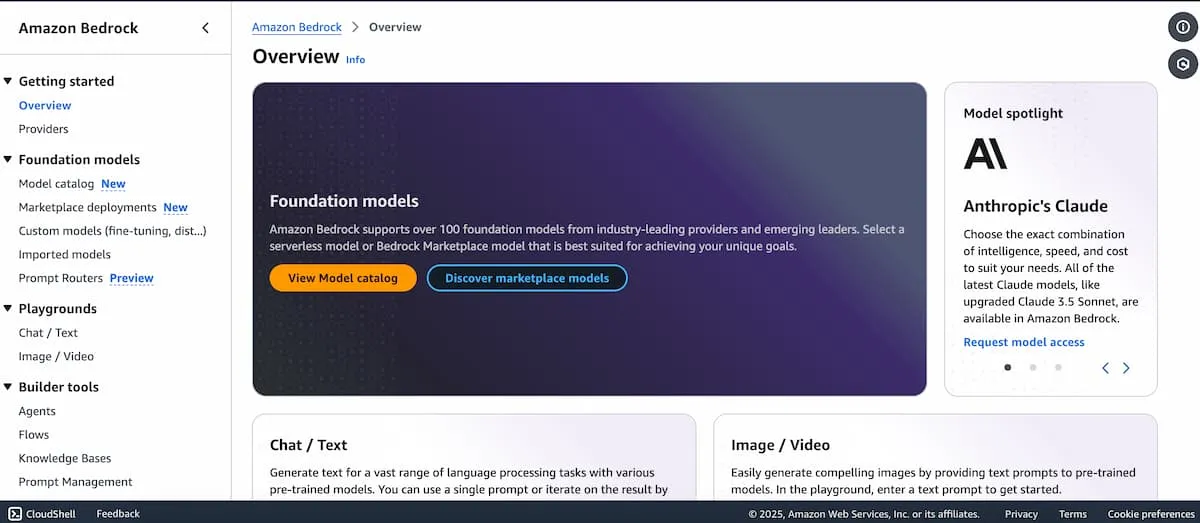The width and height of the screenshot is (1200, 523).
Task: Select the third carousel dot indicator
Action: click(x=1058, y=367)
